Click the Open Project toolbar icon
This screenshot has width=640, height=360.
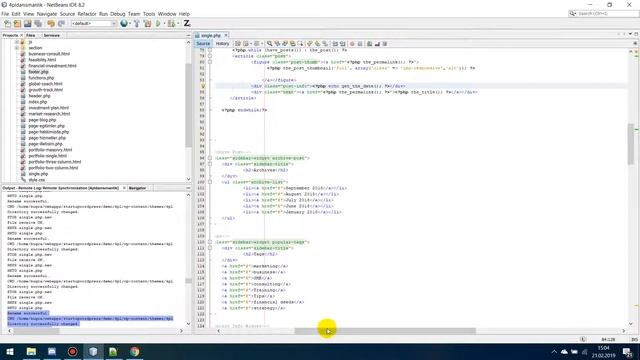(27, 24)
